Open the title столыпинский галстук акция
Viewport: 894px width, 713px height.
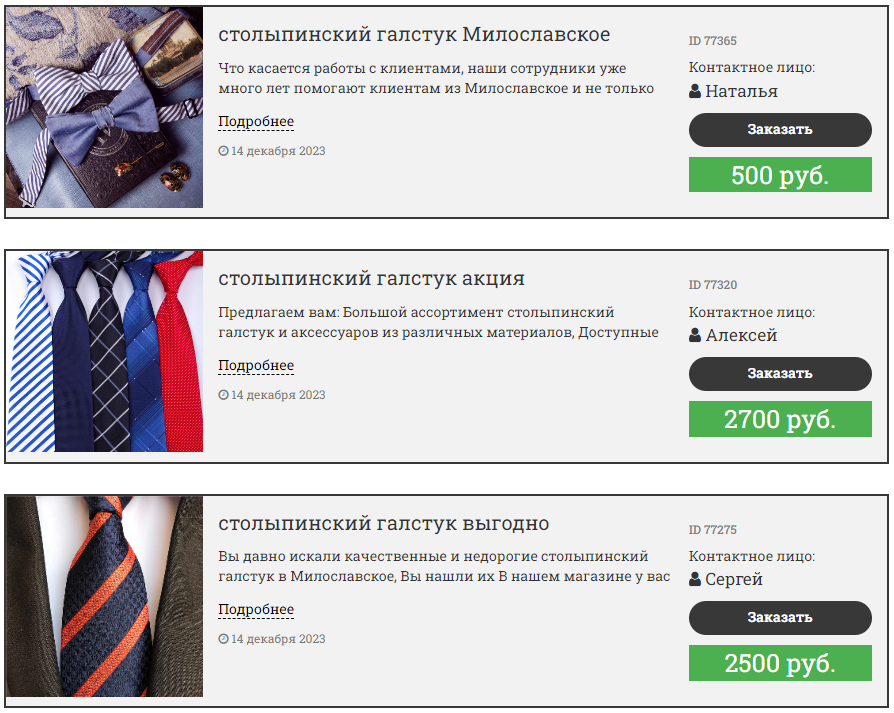(371, 279)
